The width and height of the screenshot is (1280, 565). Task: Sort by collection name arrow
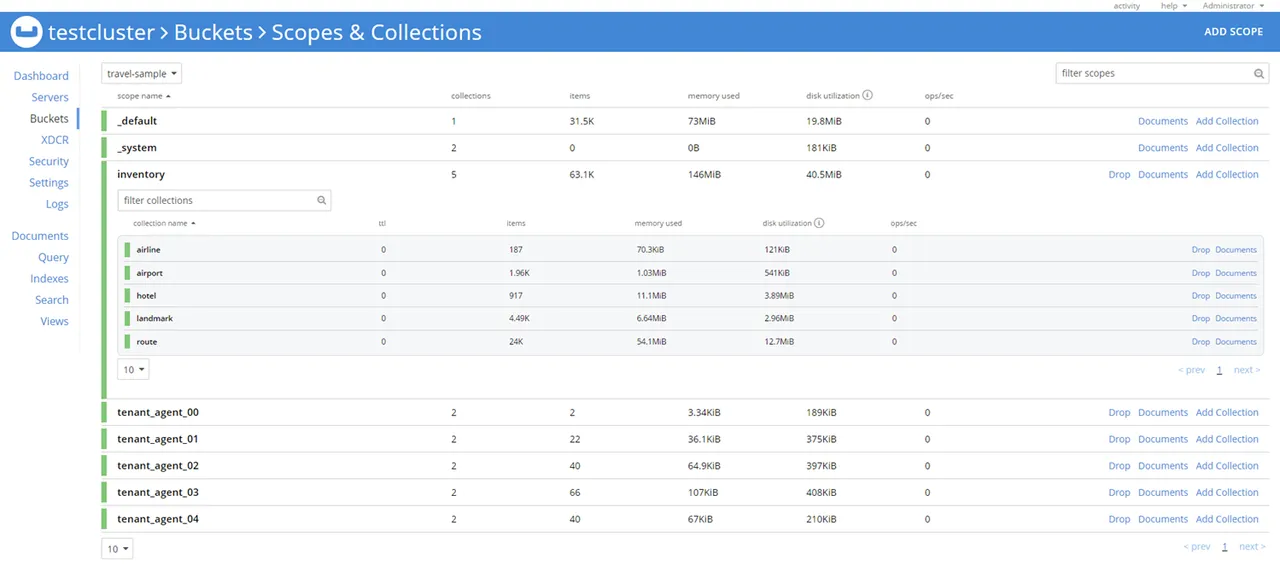193,224
